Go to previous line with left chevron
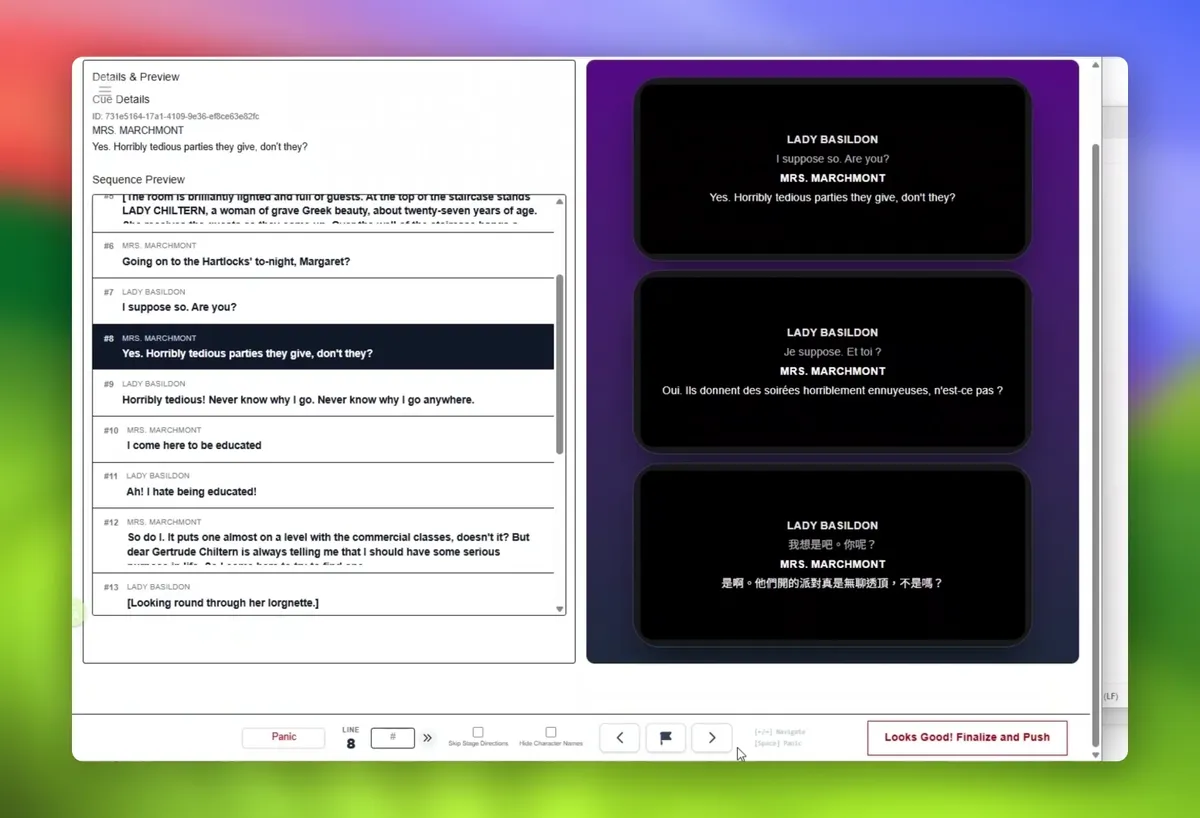This screenshot has width=1200, height=818. 620,738
